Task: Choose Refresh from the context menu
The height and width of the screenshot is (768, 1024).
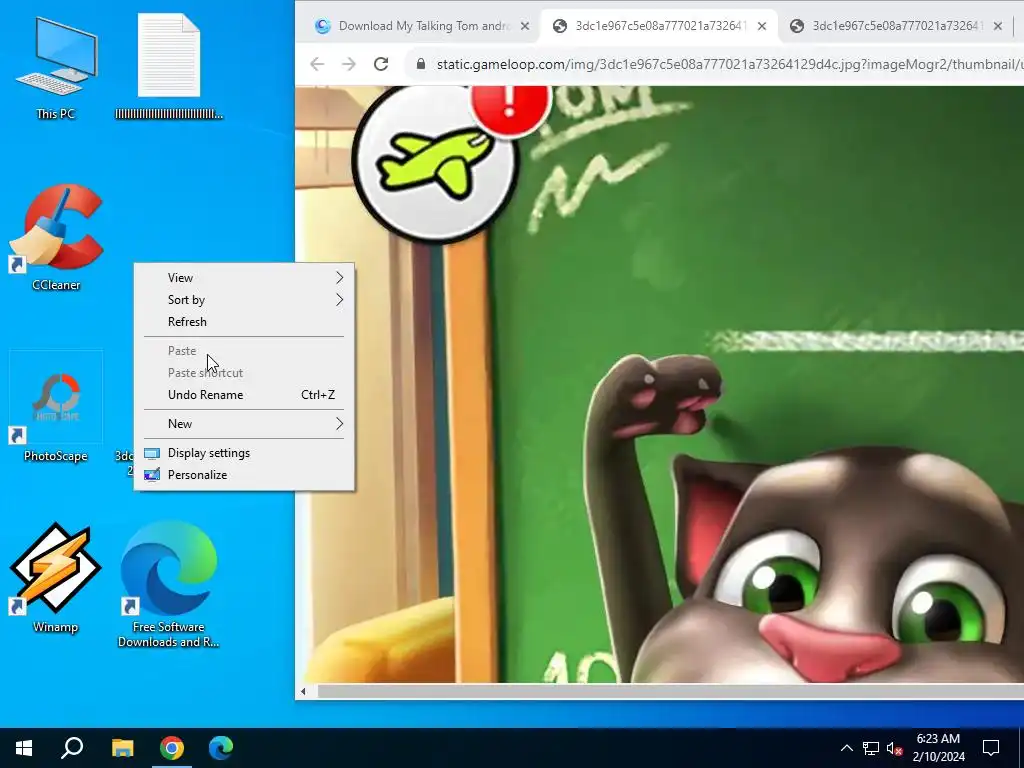Action: (244, 322)
